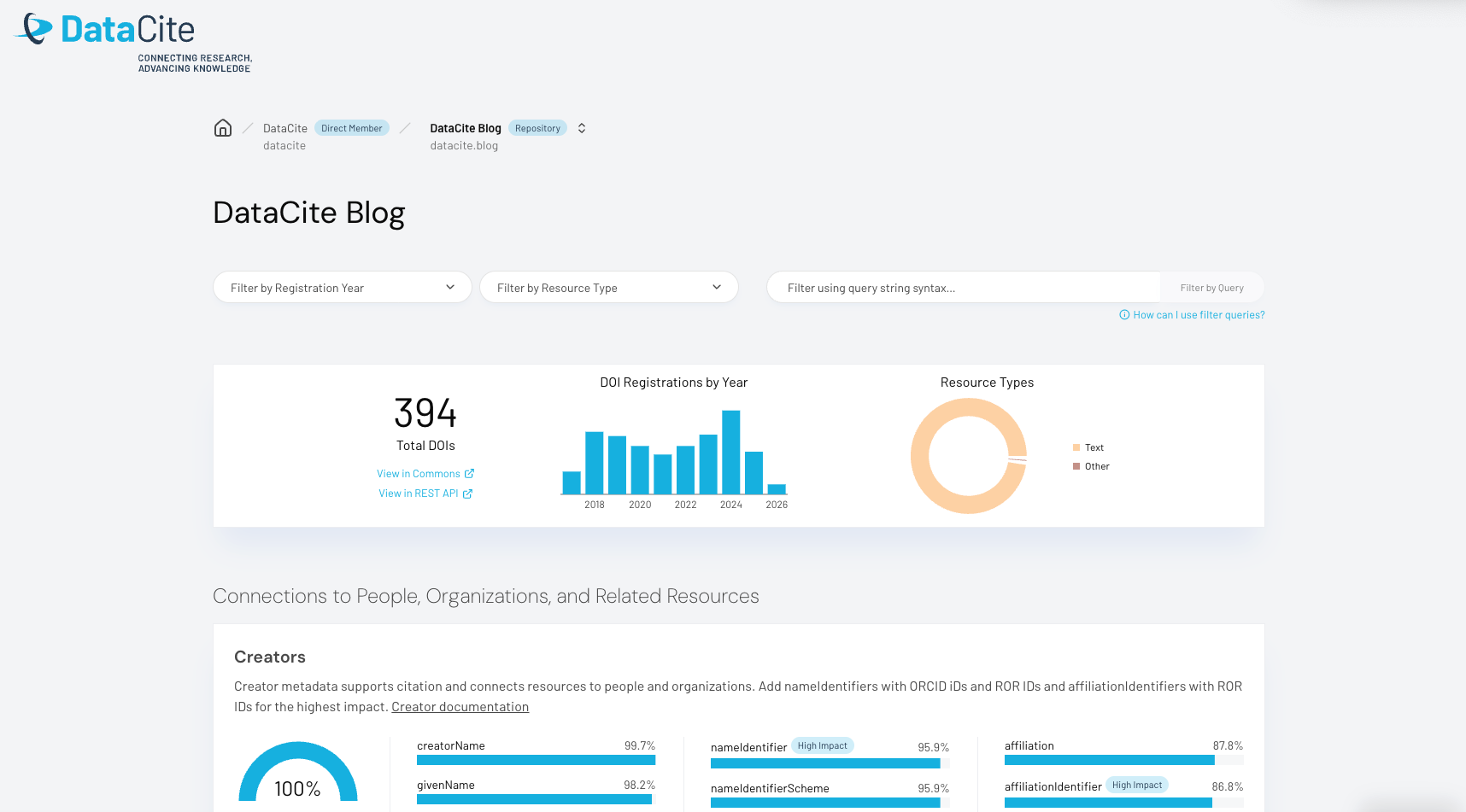
Task: Click the High Impact badge on nameIdentifier
Action: 823,745
